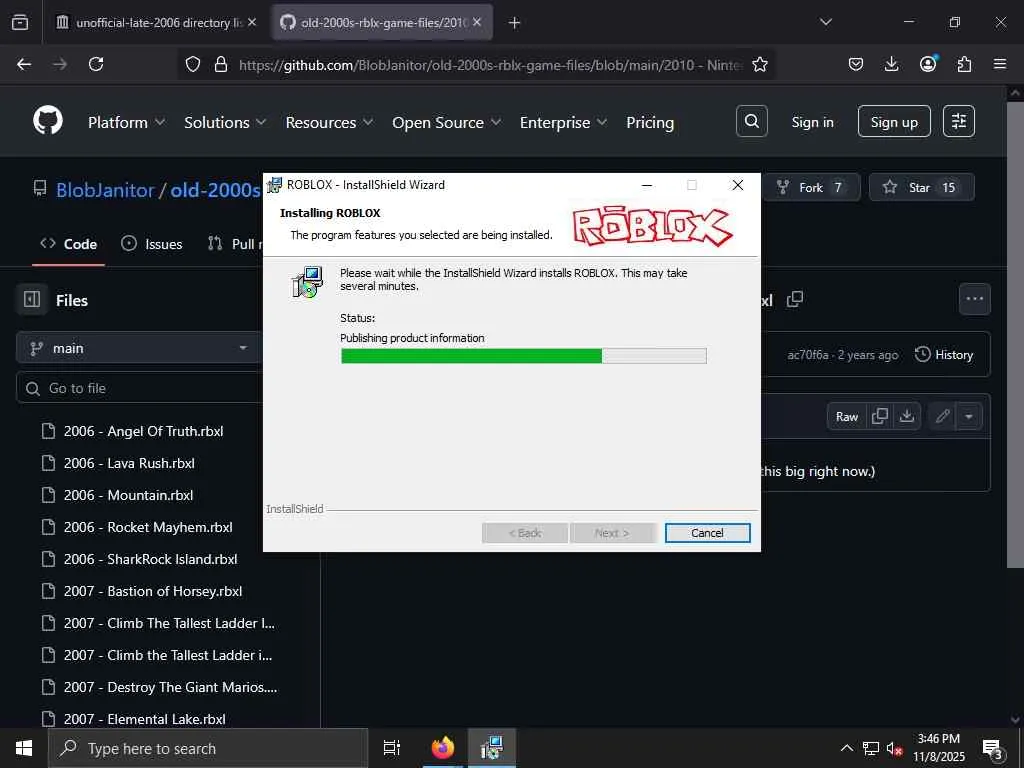
Task: Click the Sign in link
Action: click(x=812, y=122)
